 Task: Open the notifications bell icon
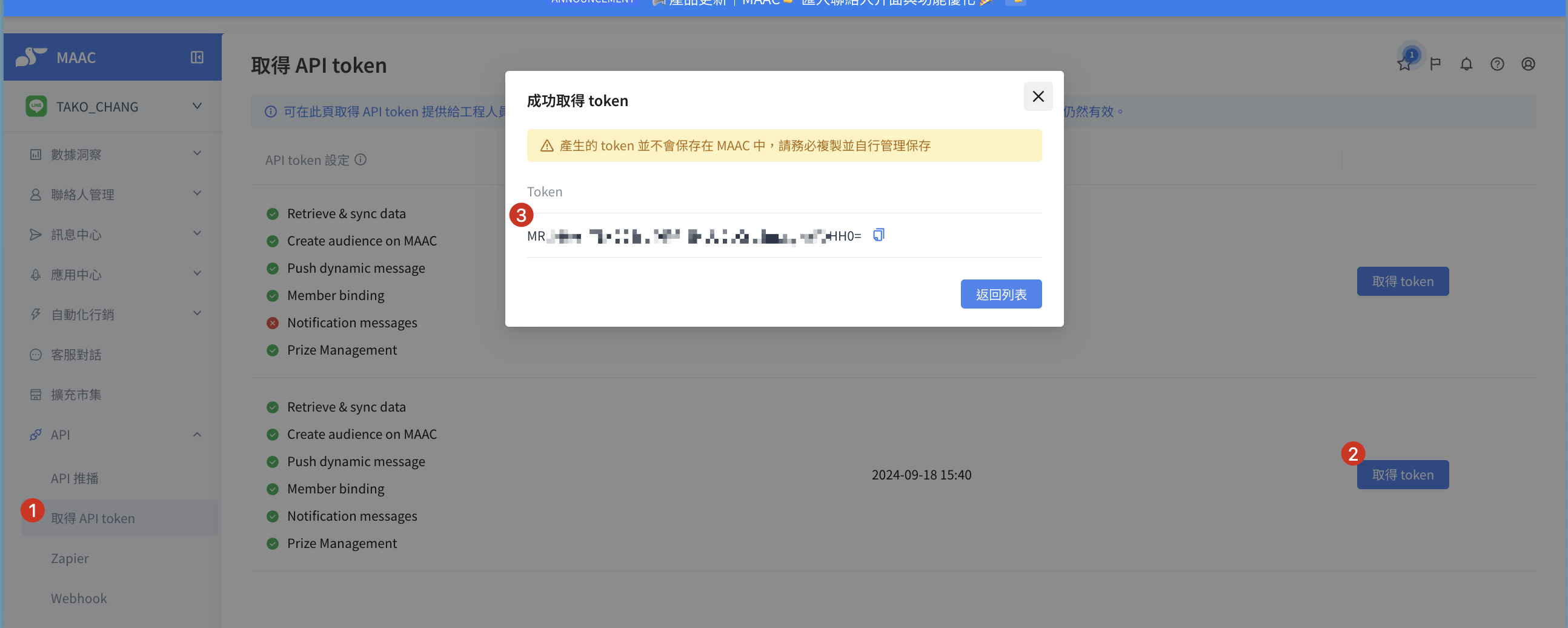1466,64
